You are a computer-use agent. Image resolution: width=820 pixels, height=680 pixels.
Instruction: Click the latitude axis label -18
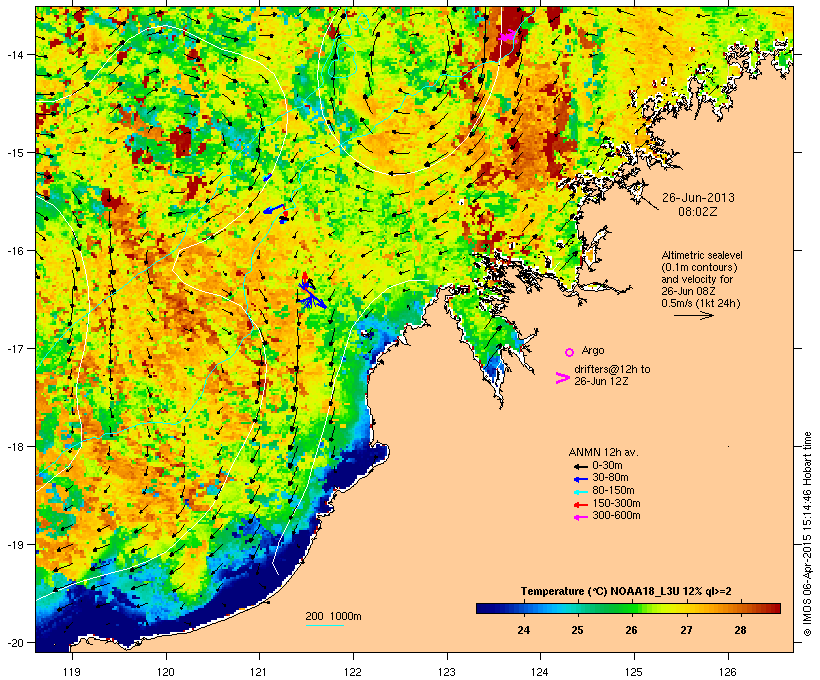tap(15, 446)
